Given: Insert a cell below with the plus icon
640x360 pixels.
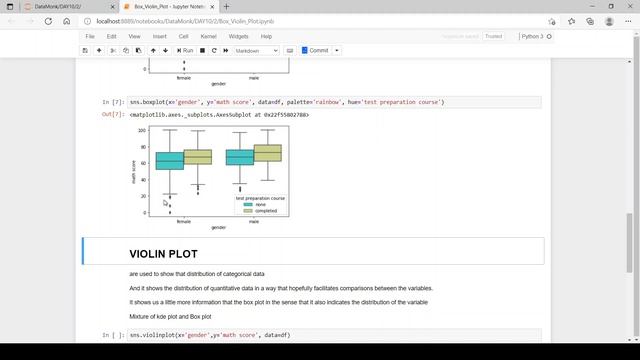Looking at the screenshot, I should [99, 51].
